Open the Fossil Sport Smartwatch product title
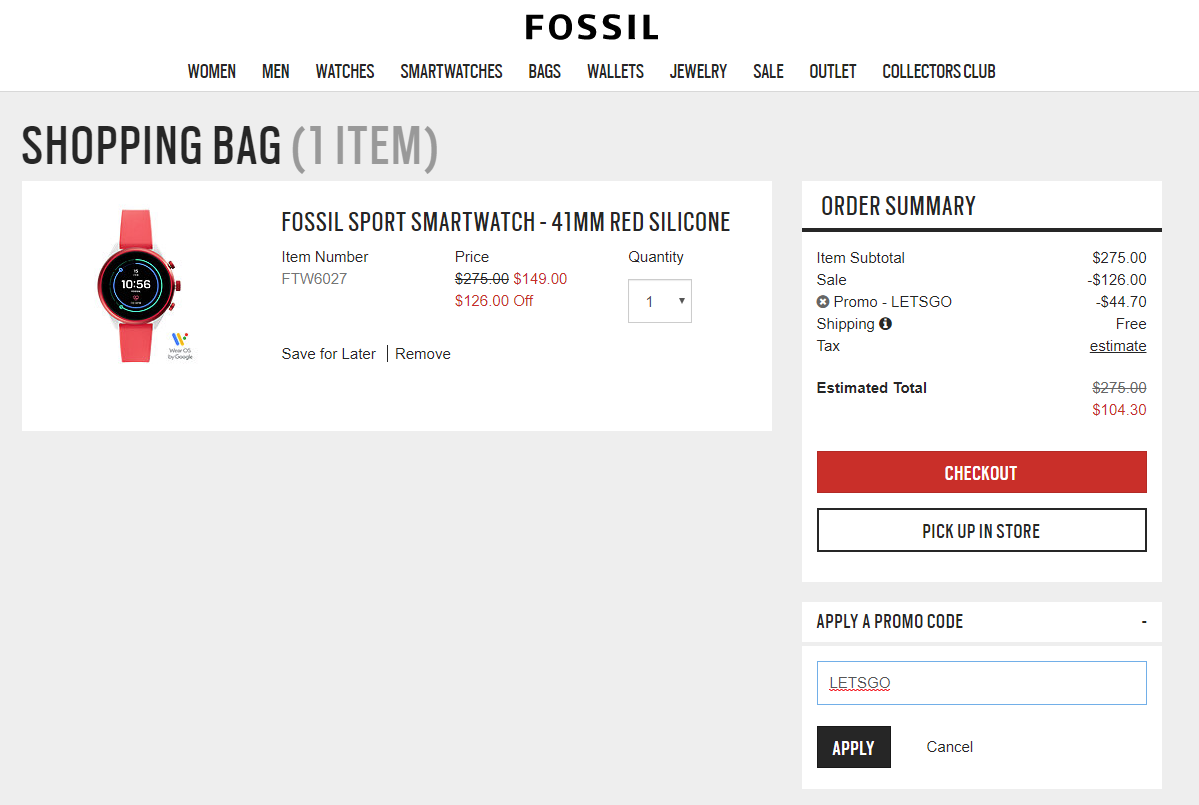 pos(506,222)
